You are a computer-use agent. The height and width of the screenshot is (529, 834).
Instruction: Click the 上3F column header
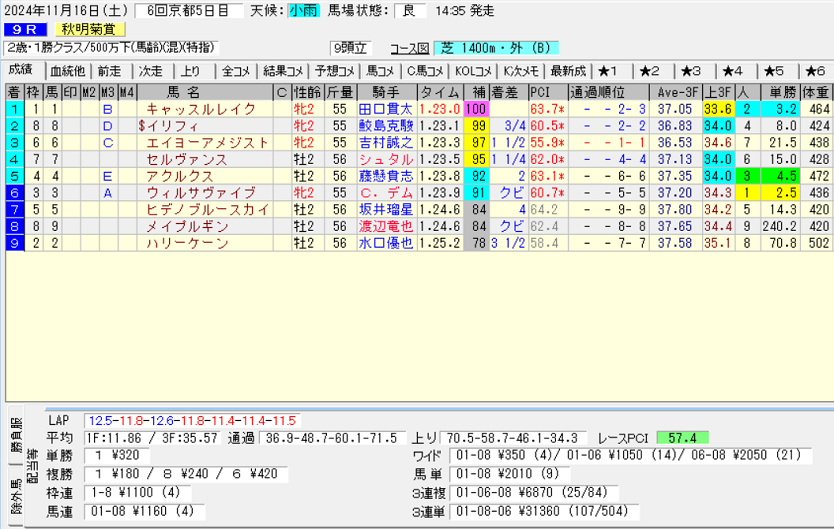point(716,92)
